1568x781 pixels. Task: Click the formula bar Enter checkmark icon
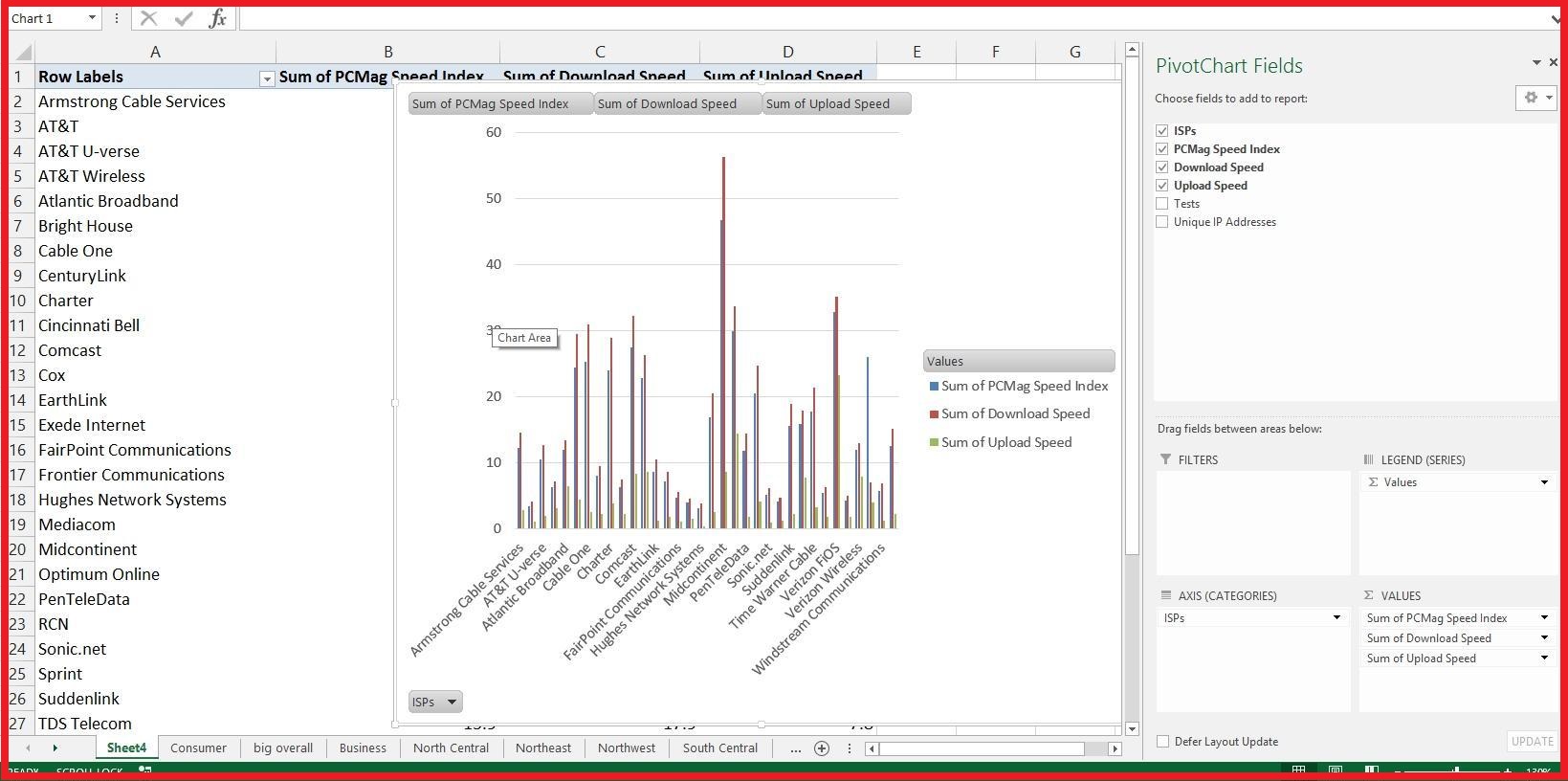point(183,18)
